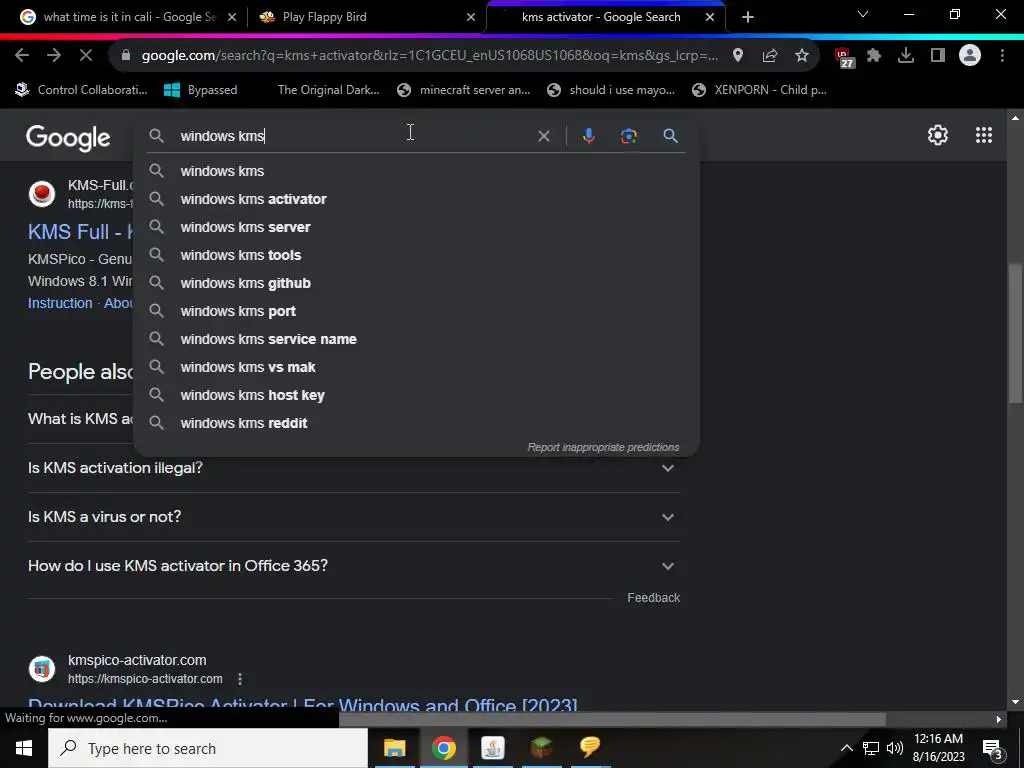Open Chrome downloads icon

coord(906,56)
